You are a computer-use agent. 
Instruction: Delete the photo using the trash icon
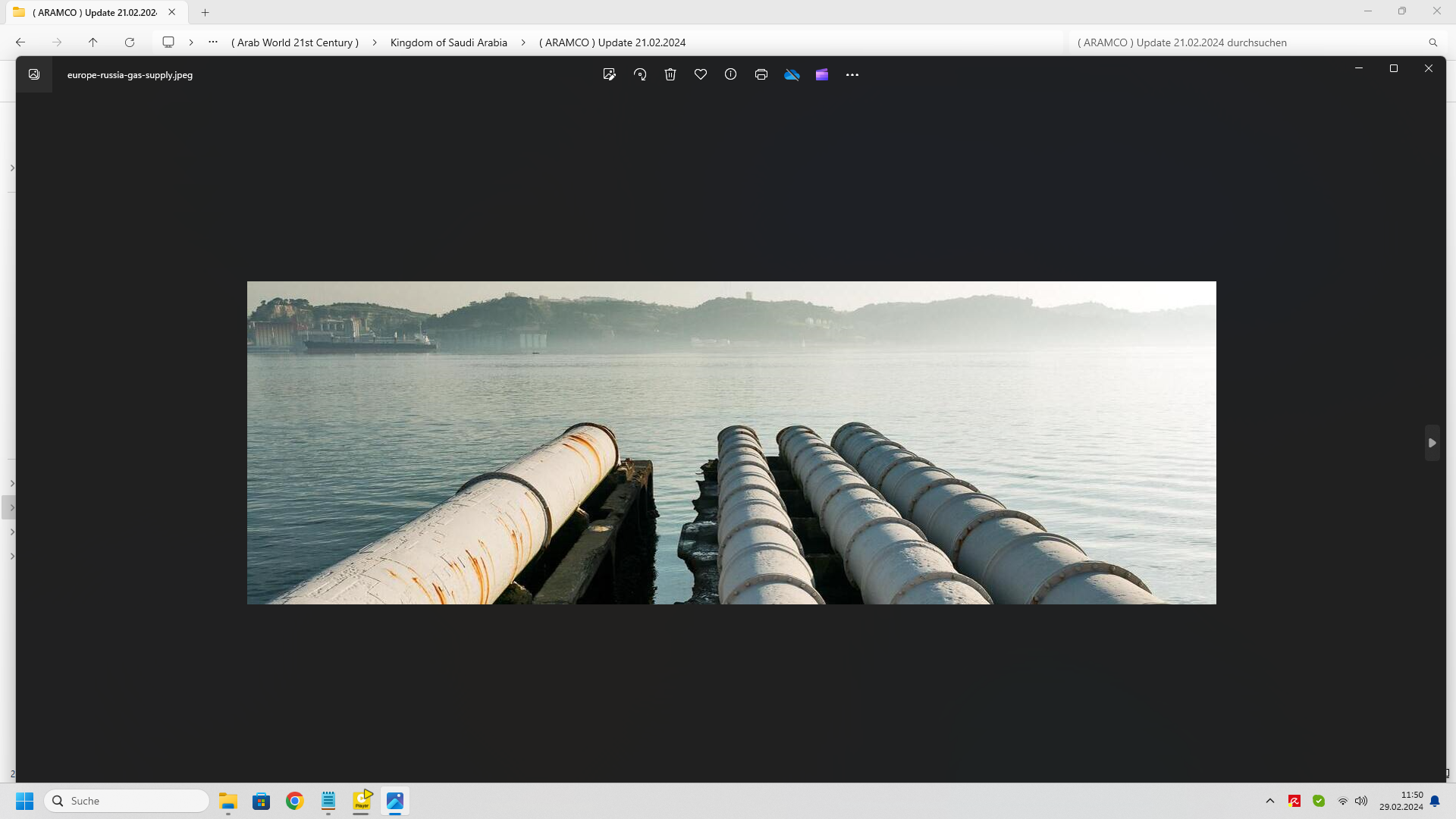tap(670, 74)
